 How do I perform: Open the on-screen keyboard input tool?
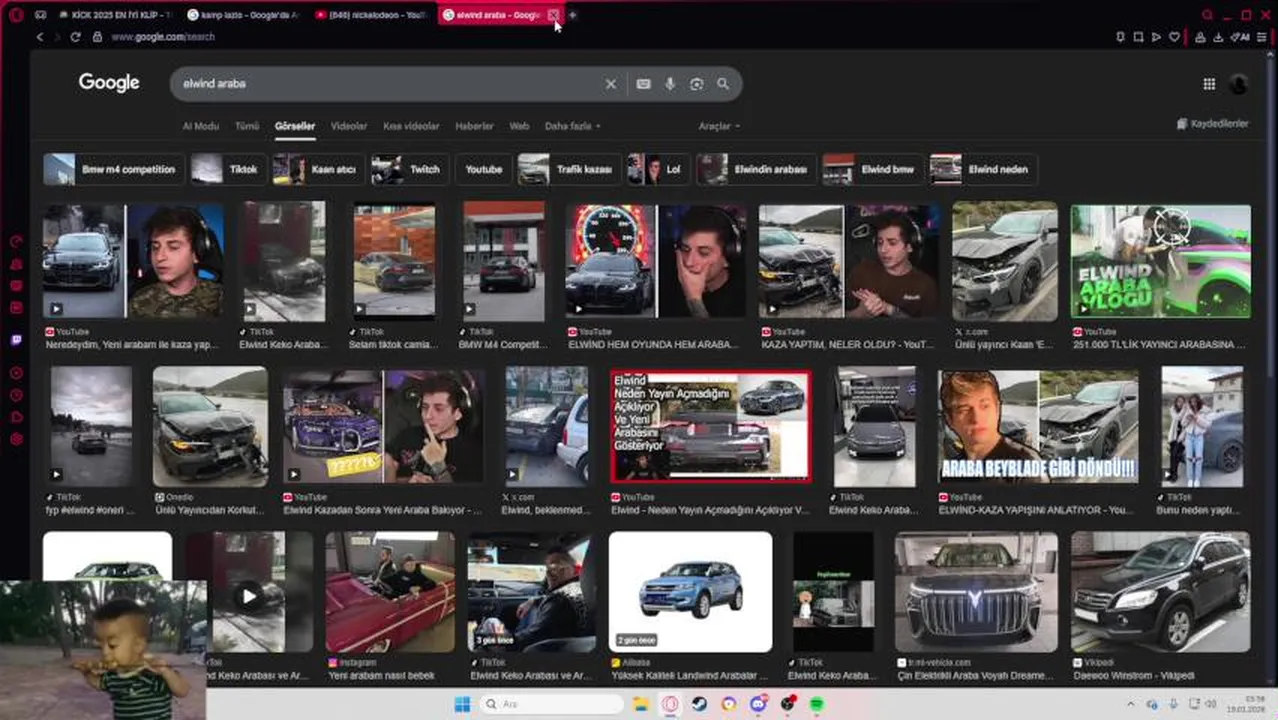(643, 84)
